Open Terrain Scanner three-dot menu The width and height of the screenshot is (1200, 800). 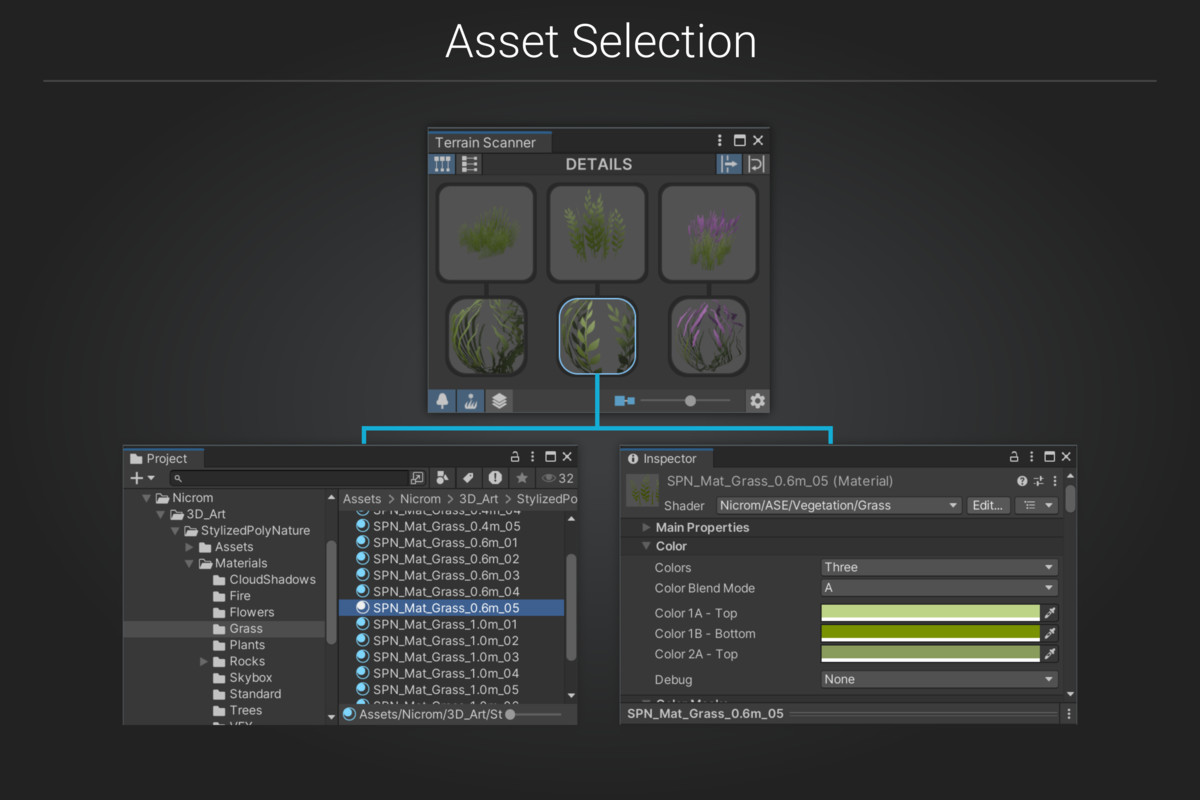coord(719,141)
